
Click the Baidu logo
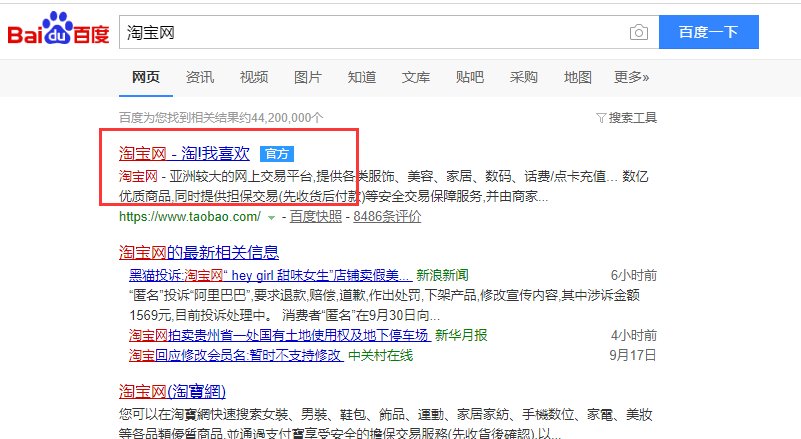[58, 29]
